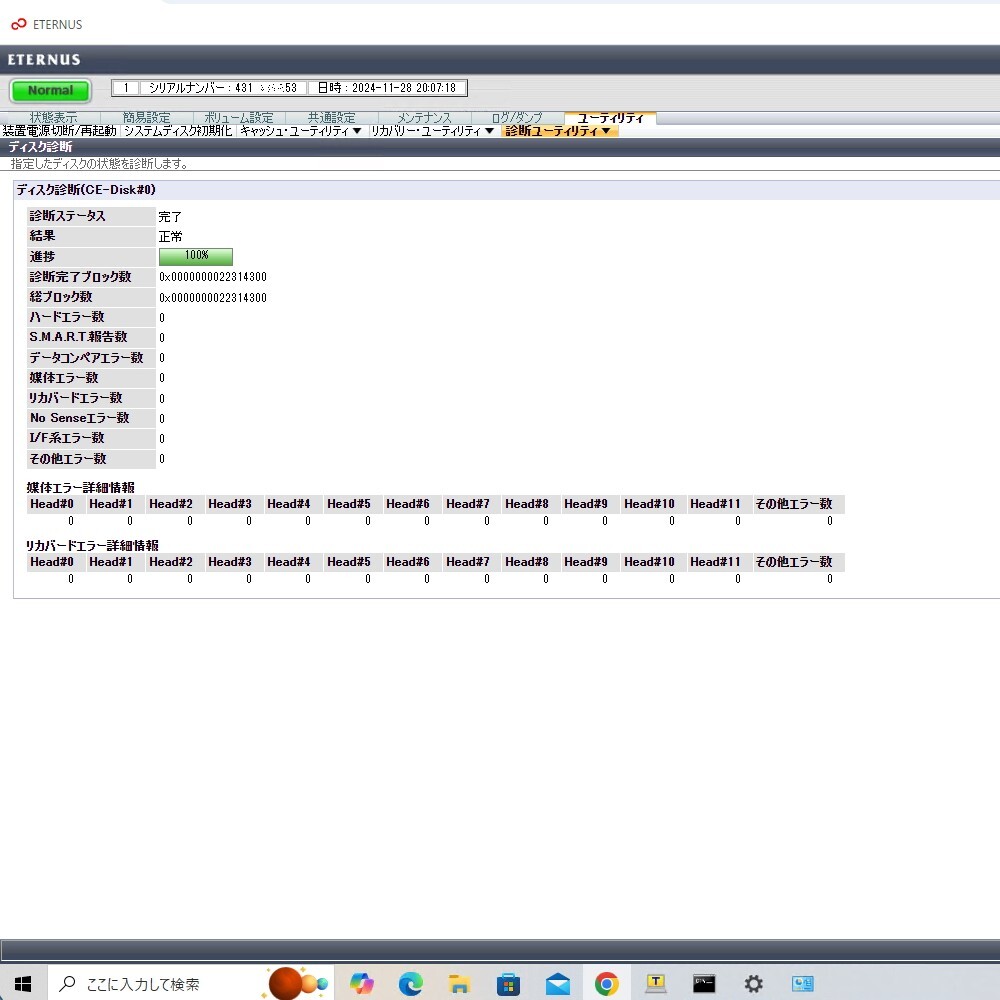Open the Command Prompt taskbar icon
This screenshot has height=1000, width=1000.
coord(704,984)
